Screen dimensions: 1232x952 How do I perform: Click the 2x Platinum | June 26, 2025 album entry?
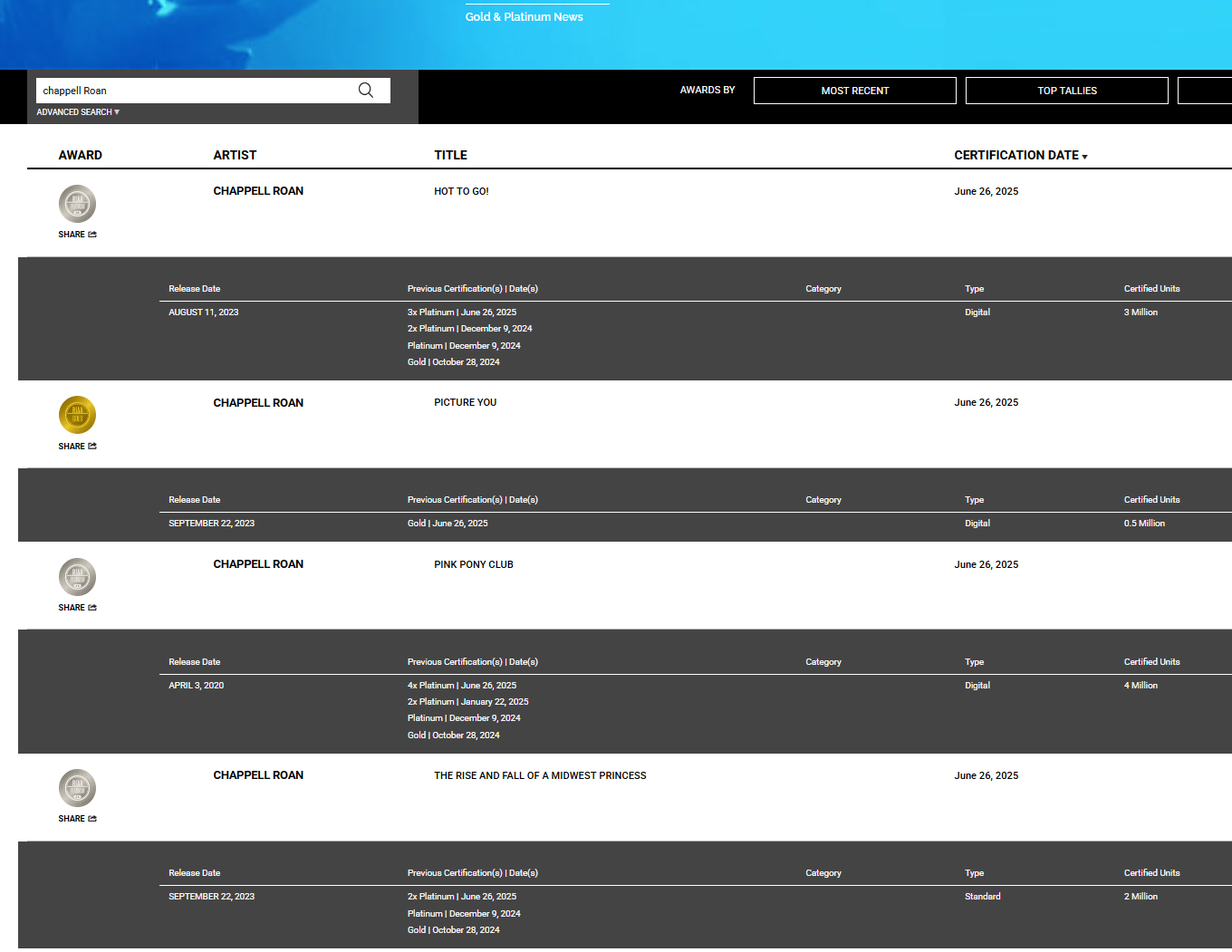pyautogui.click(x=462, y=897)
